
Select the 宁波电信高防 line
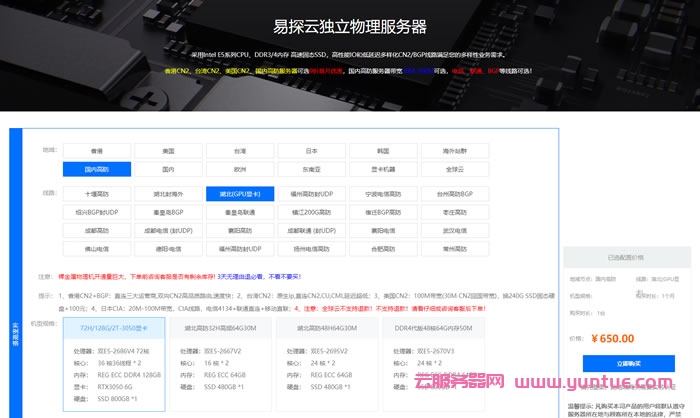coord(383,194)
